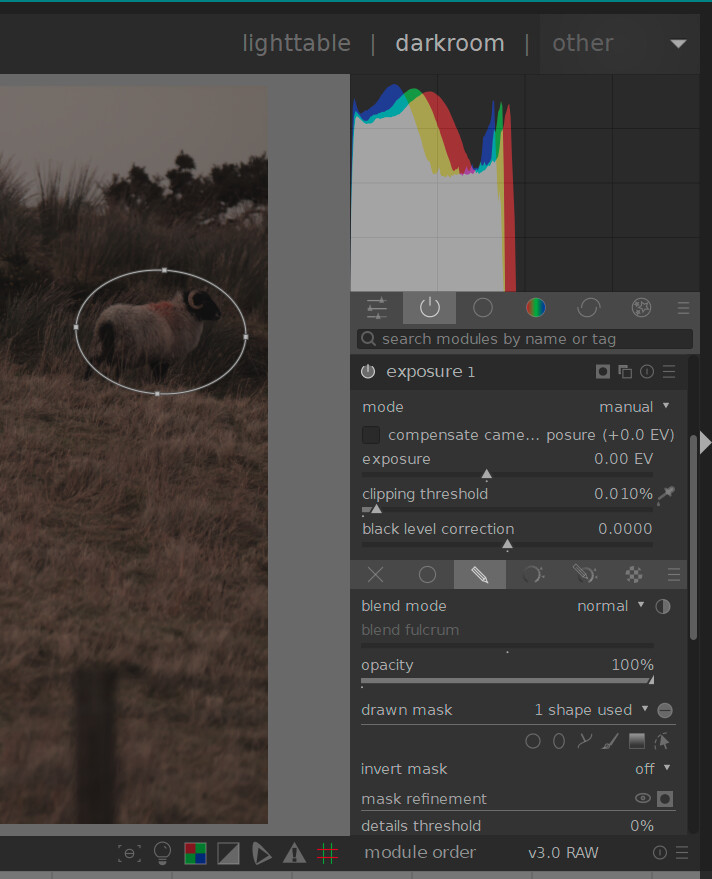
Task: Click the opacity slider
Action: click(x=507, y=680)
